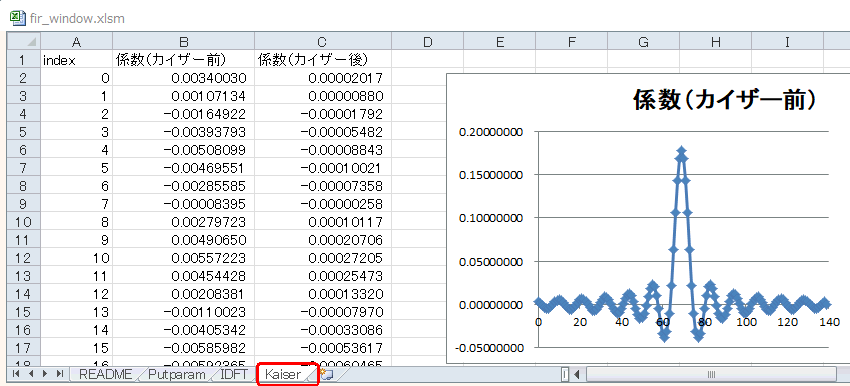
Task: Click previous sheet navigation arrow
Action: [x=30, y=374]
